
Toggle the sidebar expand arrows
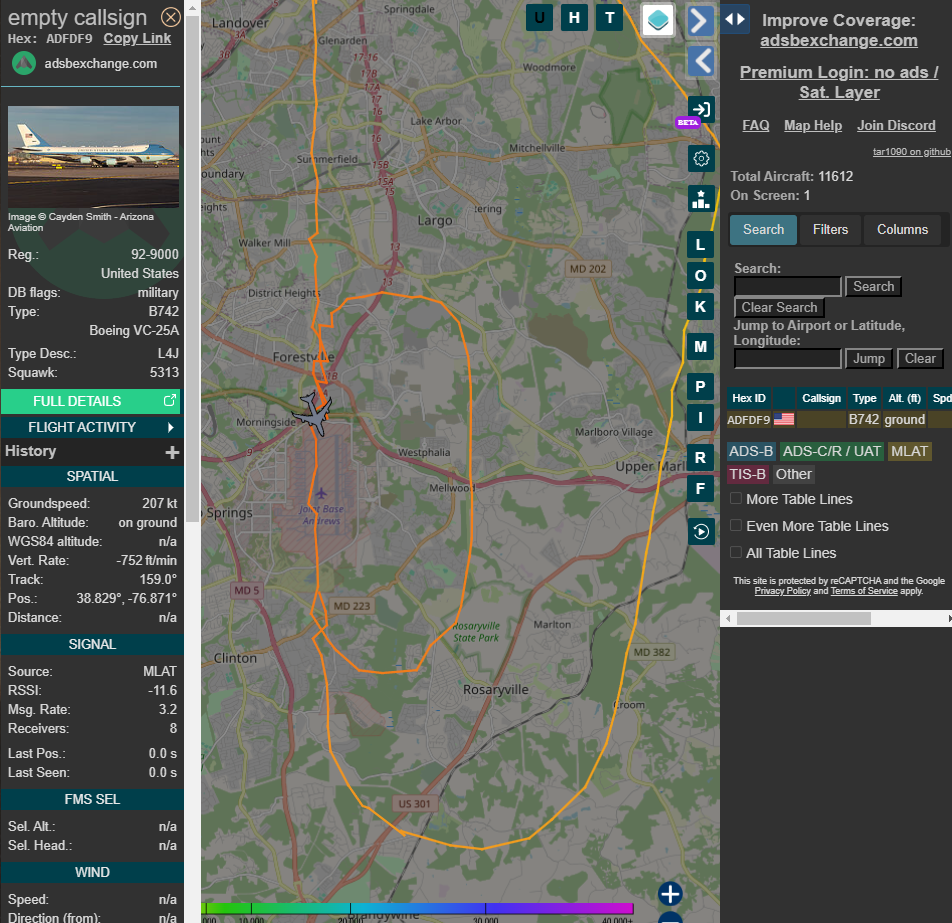tap(735, 19)
